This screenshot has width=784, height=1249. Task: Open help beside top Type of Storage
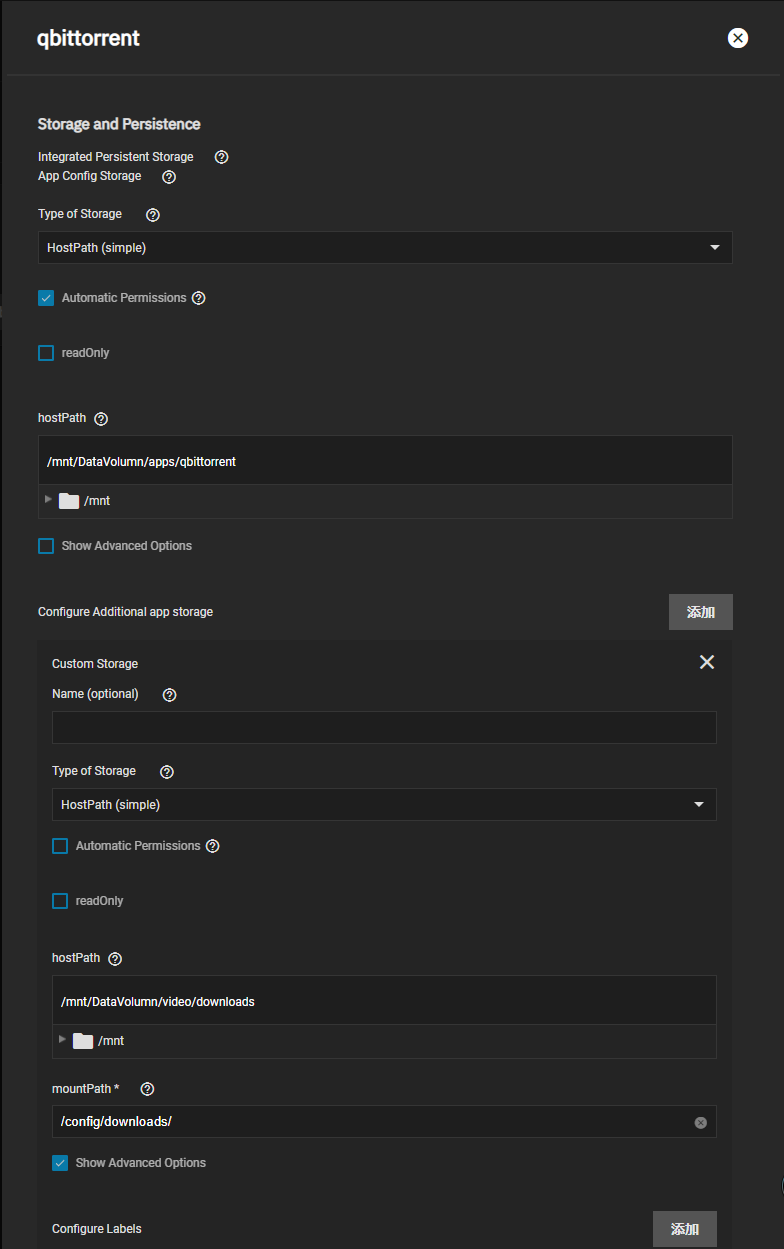(153, 215)
